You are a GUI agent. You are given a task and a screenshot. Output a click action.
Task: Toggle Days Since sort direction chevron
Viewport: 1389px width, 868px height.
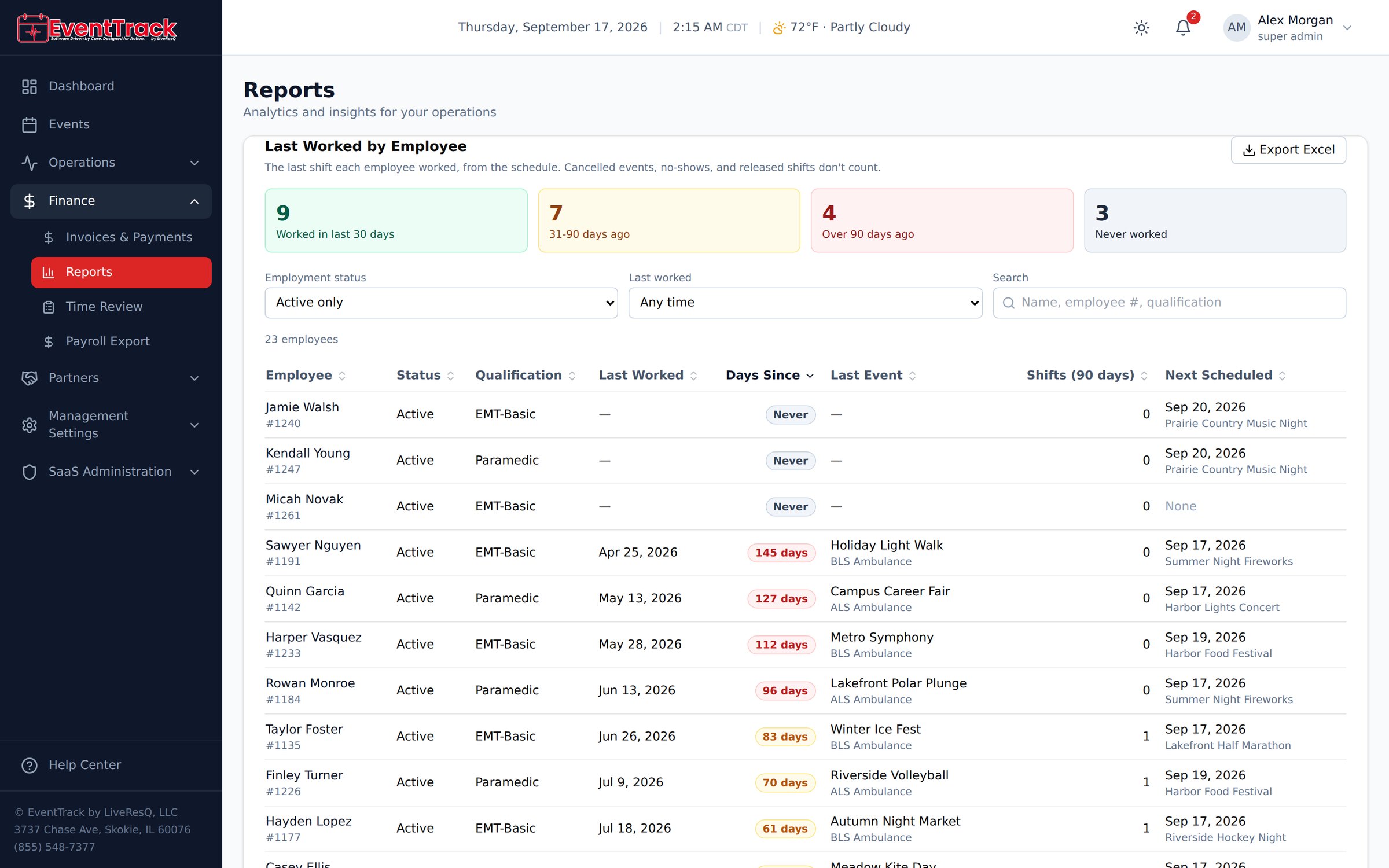pos(810,376)
